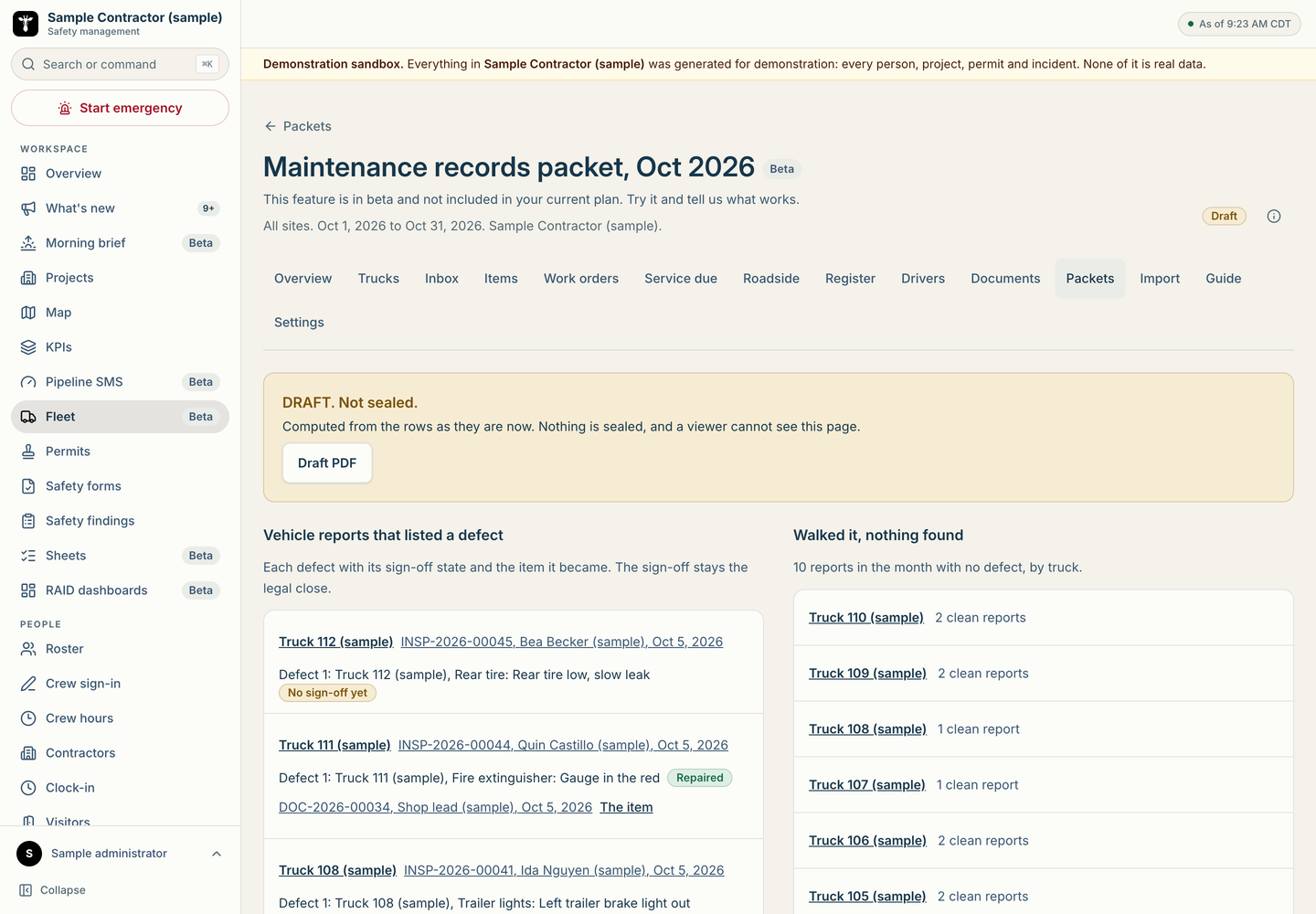Open Truck 112 (sample) defect link
Screen dimensions: 1316x914
335,642
